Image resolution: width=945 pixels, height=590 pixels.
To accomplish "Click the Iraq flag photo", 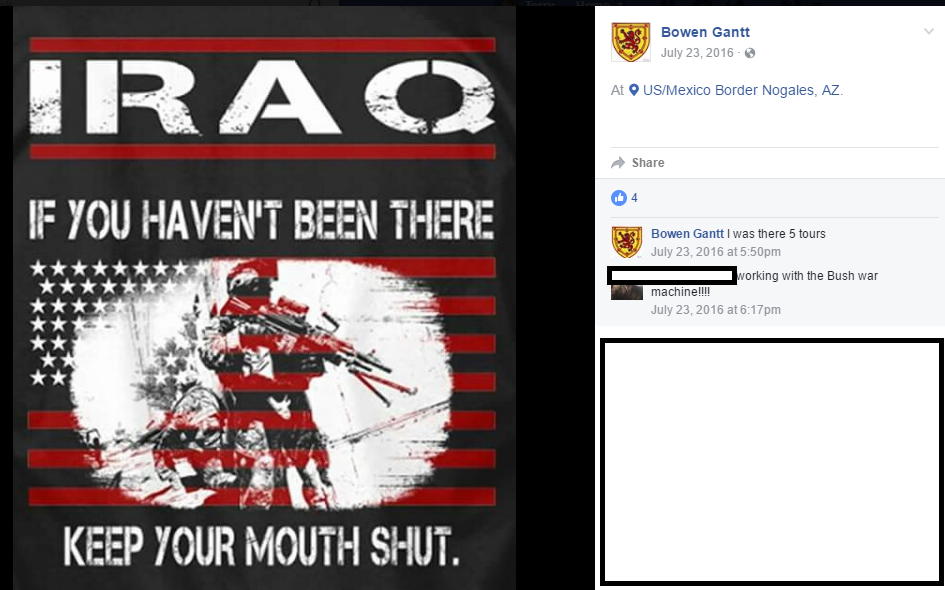I will point(264,298).
